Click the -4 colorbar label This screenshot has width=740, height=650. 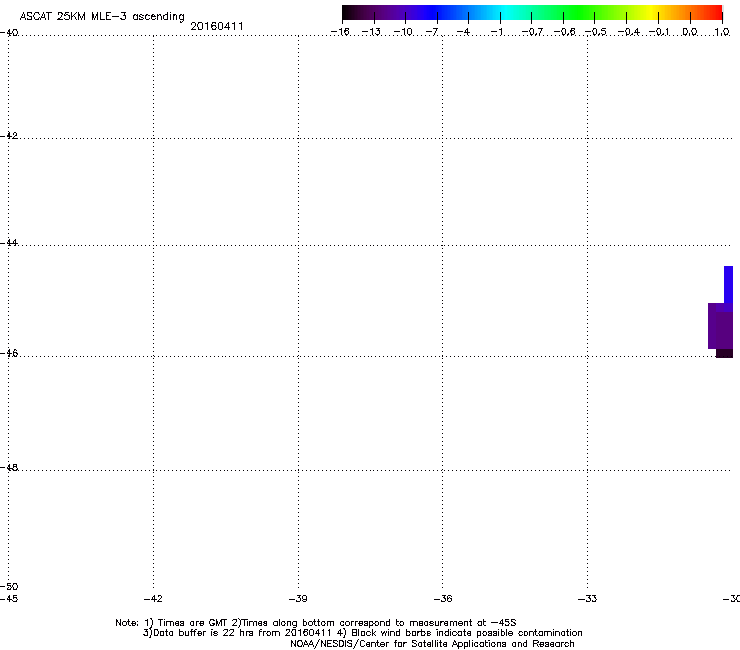[463, 32]
